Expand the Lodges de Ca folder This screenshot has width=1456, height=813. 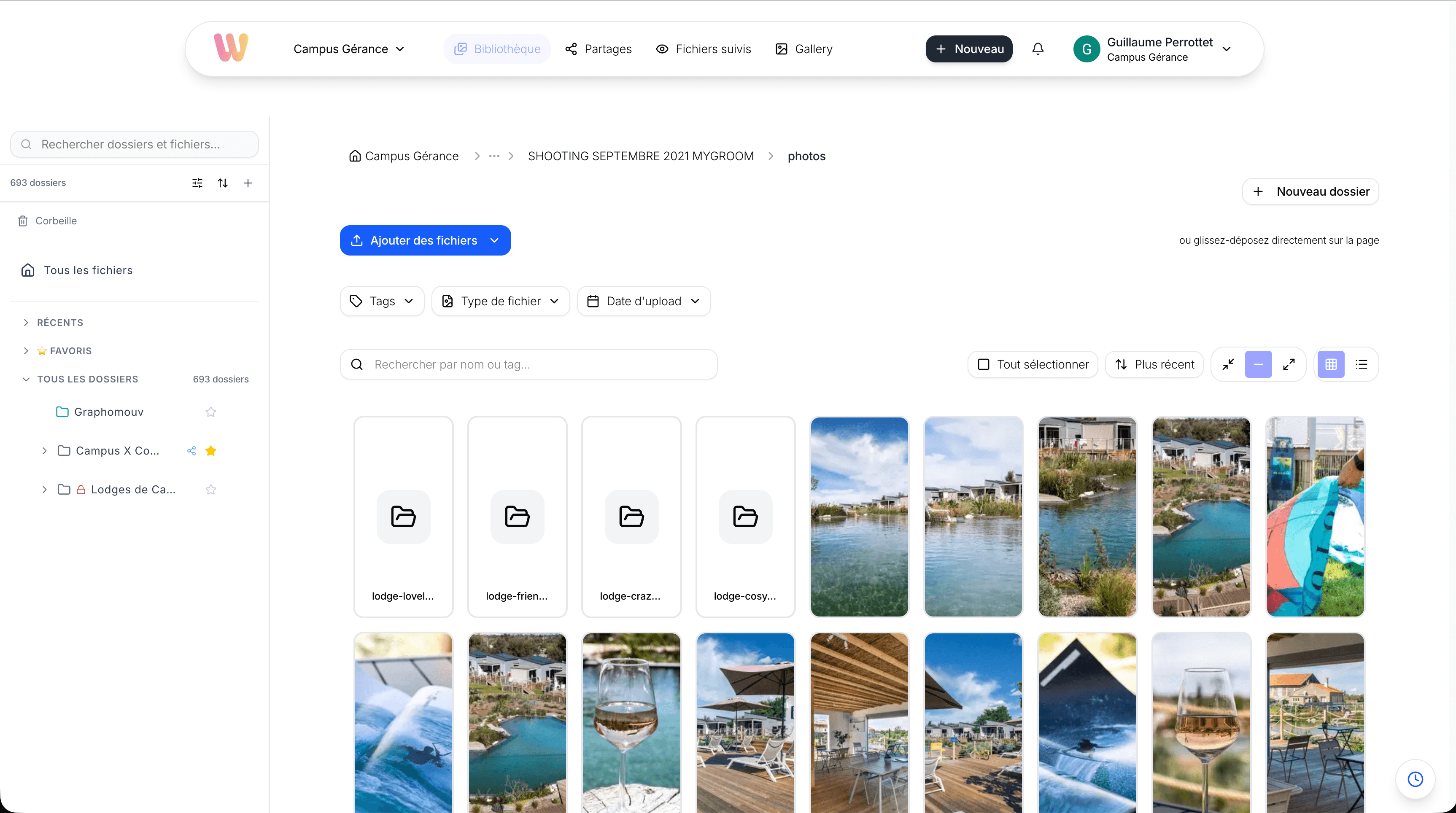[x=45, y=489]
